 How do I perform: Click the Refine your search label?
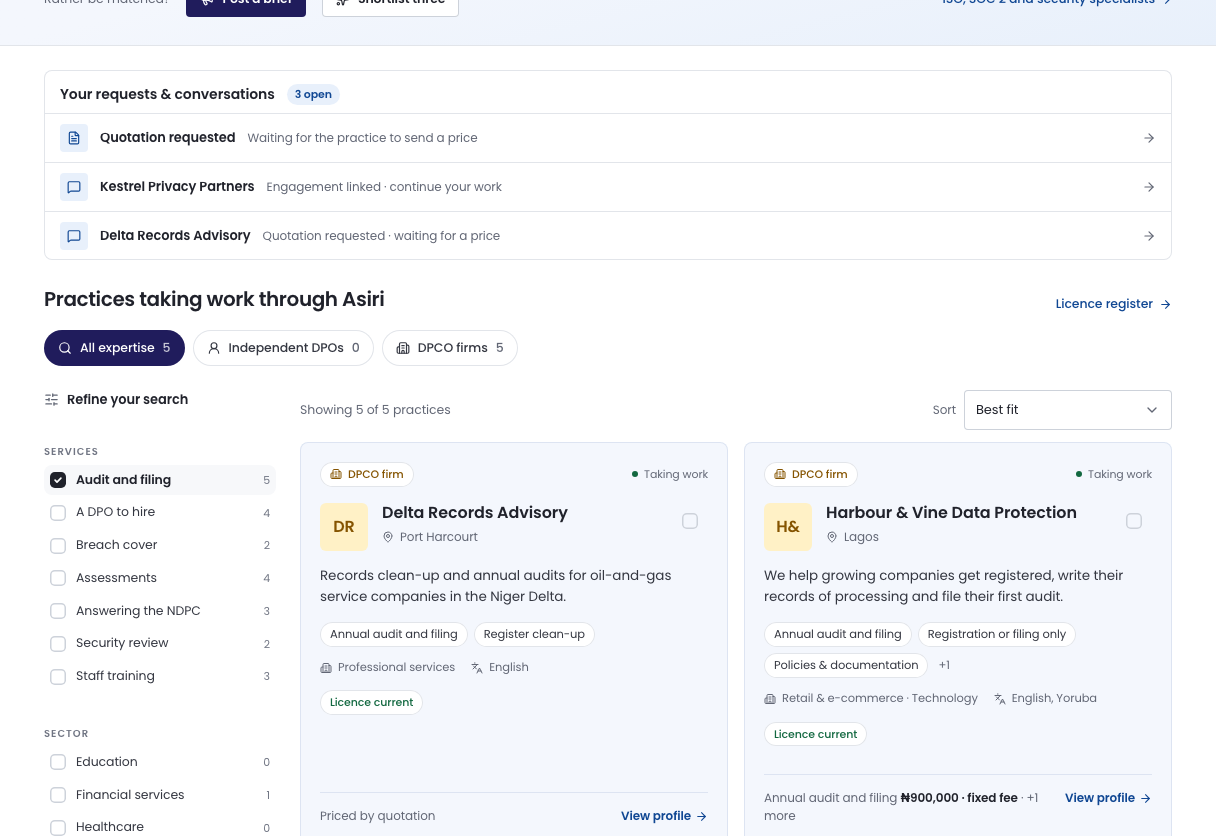[127, 399]
